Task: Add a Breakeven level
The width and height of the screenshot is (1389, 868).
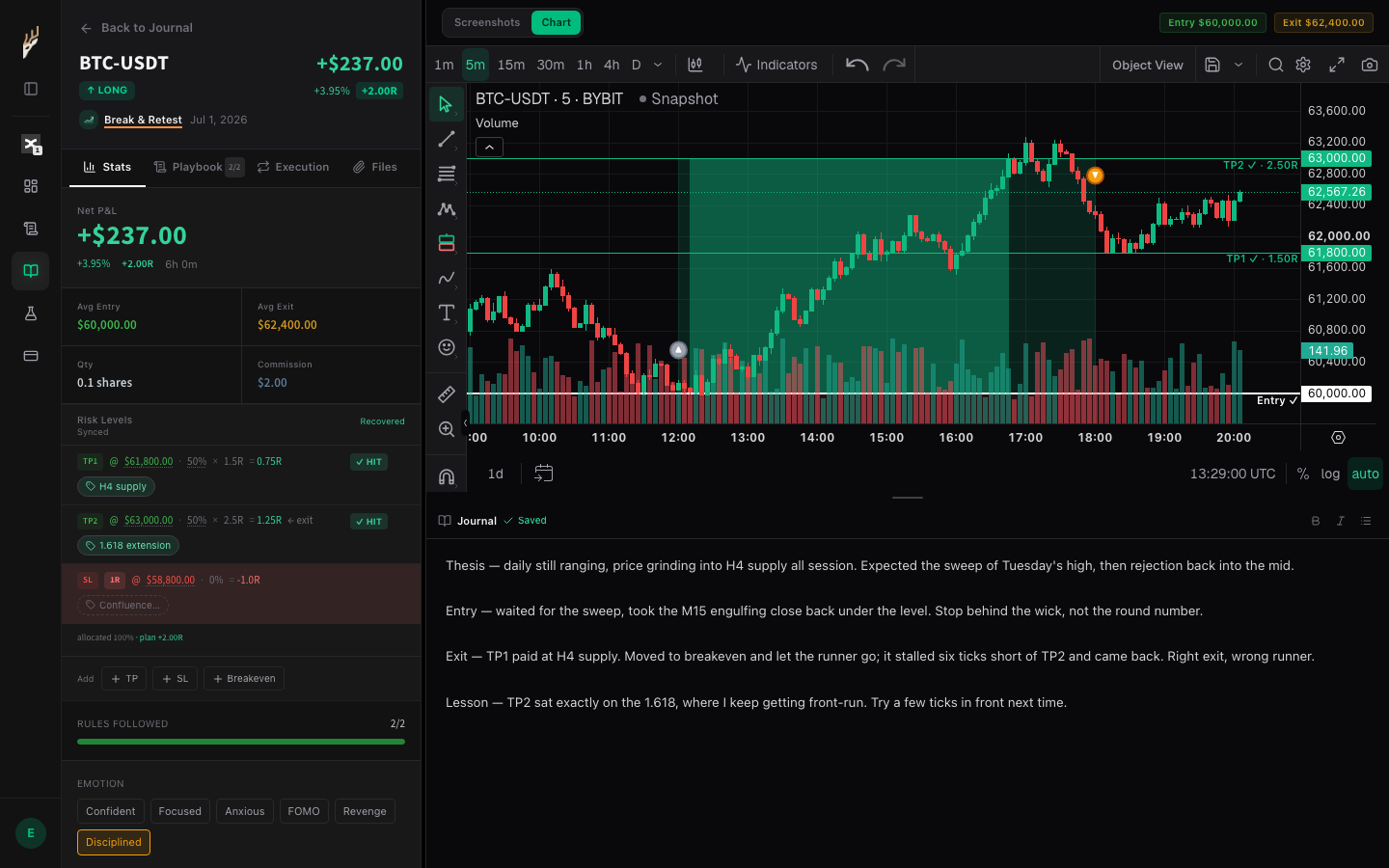Action: (244, 679)
